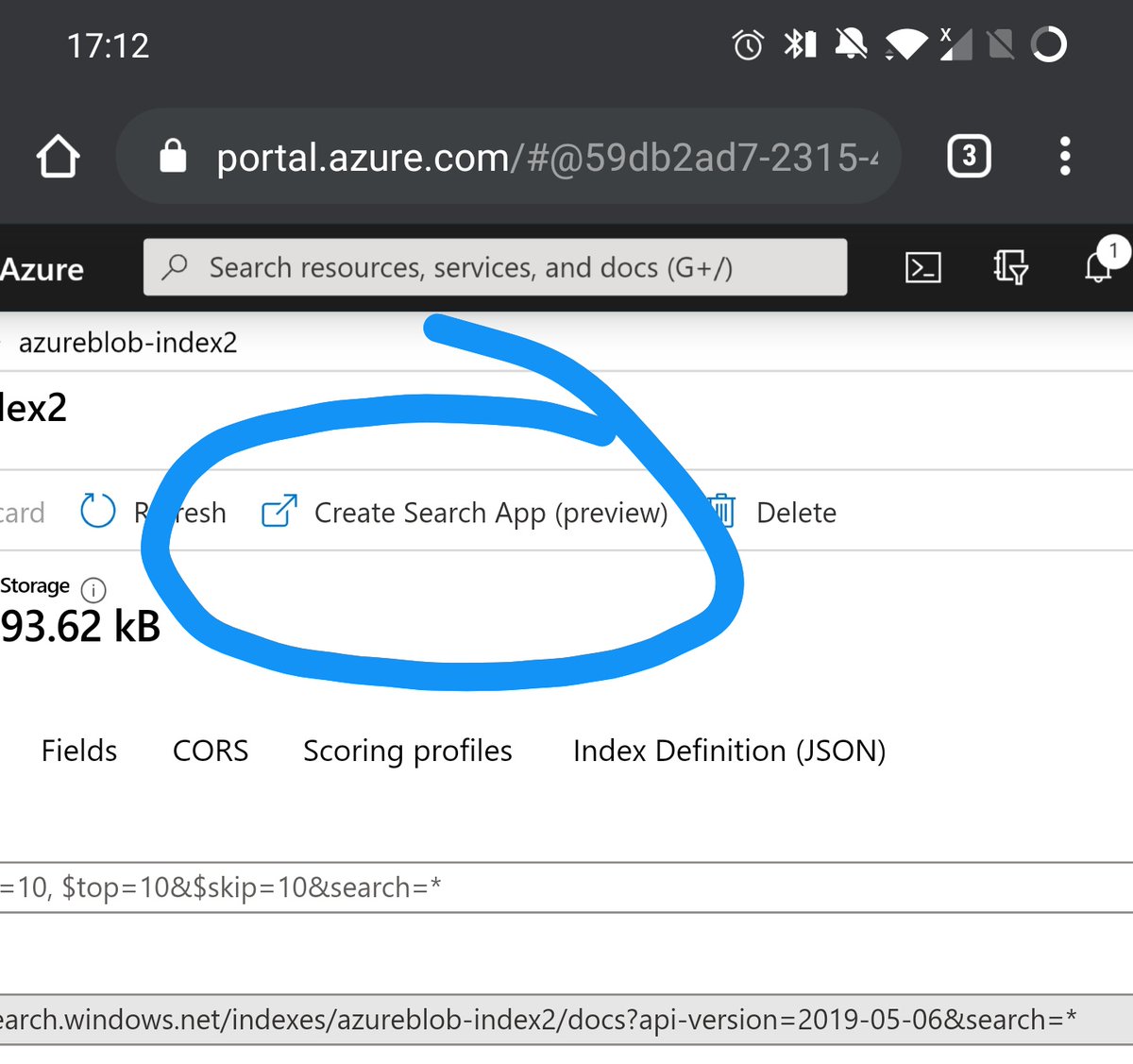Tap the browser home icon
1133x1064 pixels.
(58, 157)
